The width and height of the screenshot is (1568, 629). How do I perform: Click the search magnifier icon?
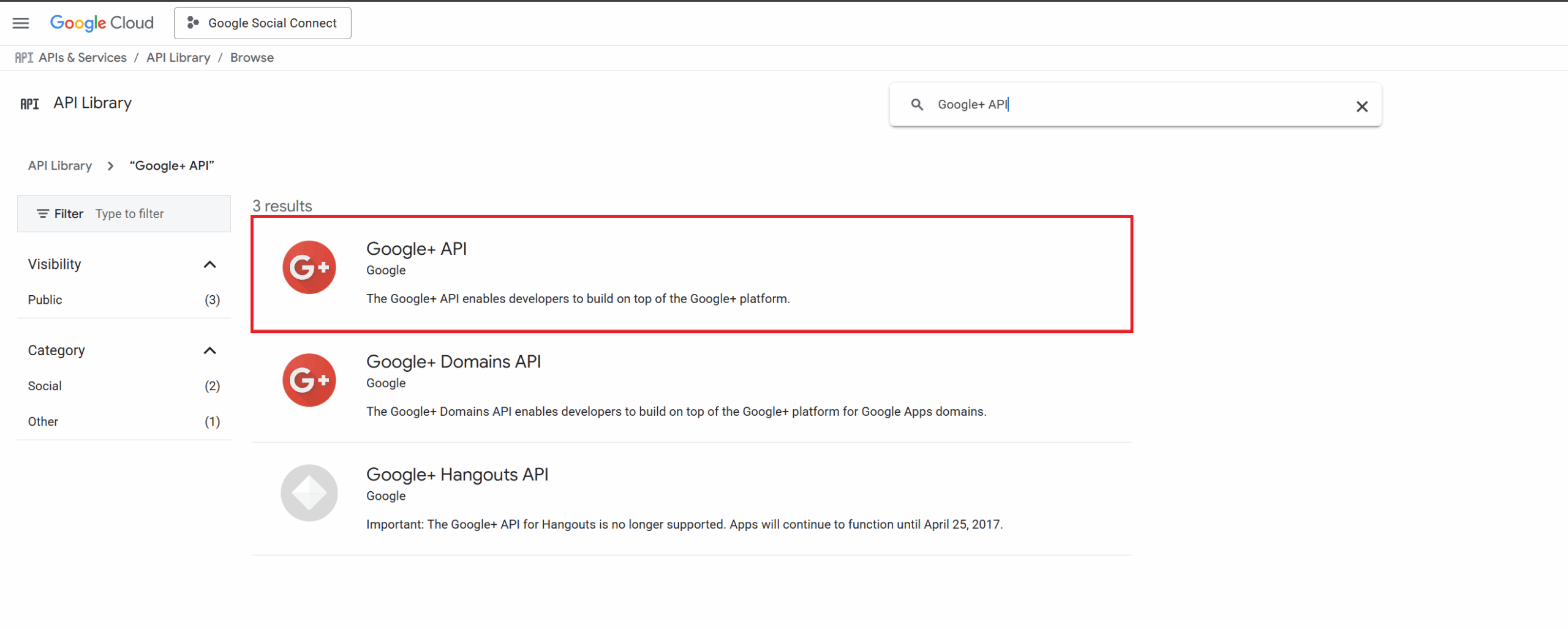click(917, 105)
